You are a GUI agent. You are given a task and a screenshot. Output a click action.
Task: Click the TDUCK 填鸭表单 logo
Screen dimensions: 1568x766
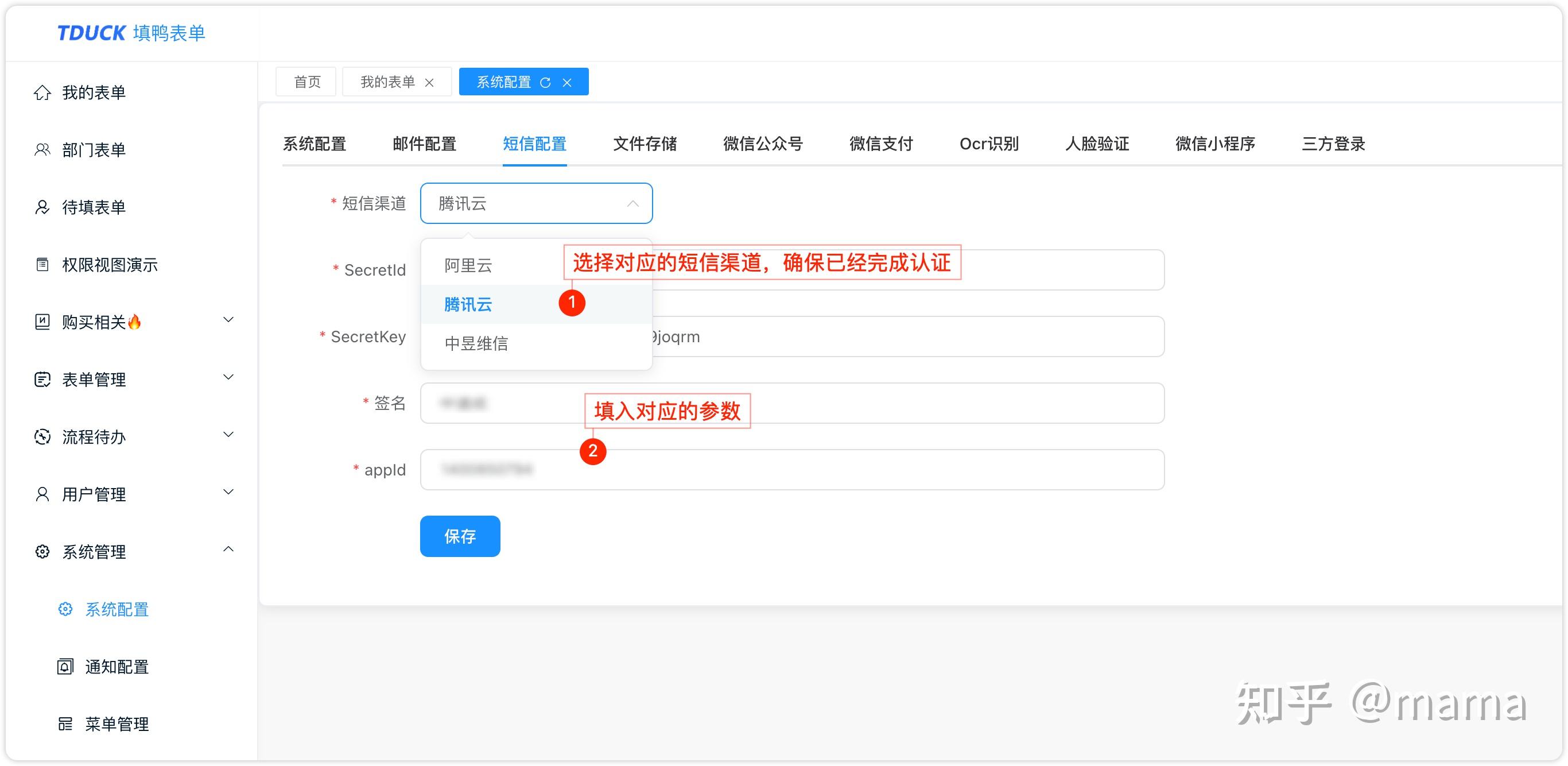[x=131, y=33]
